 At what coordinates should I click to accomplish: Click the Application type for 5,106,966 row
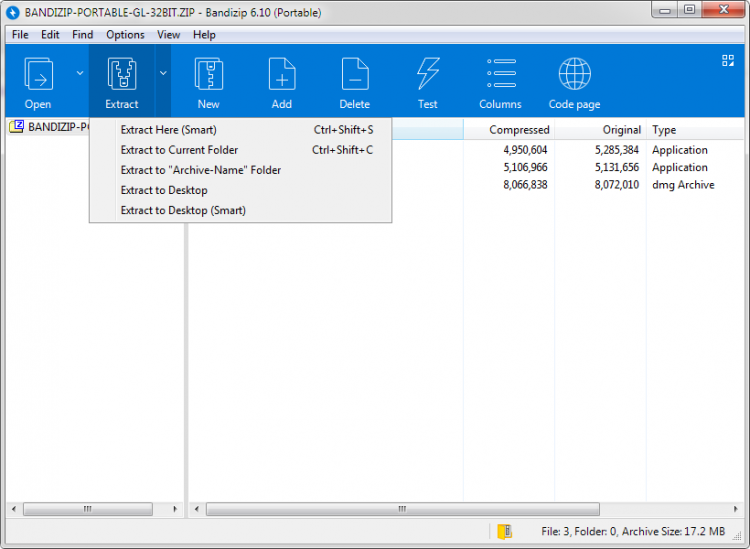click(x=680, y=167)
